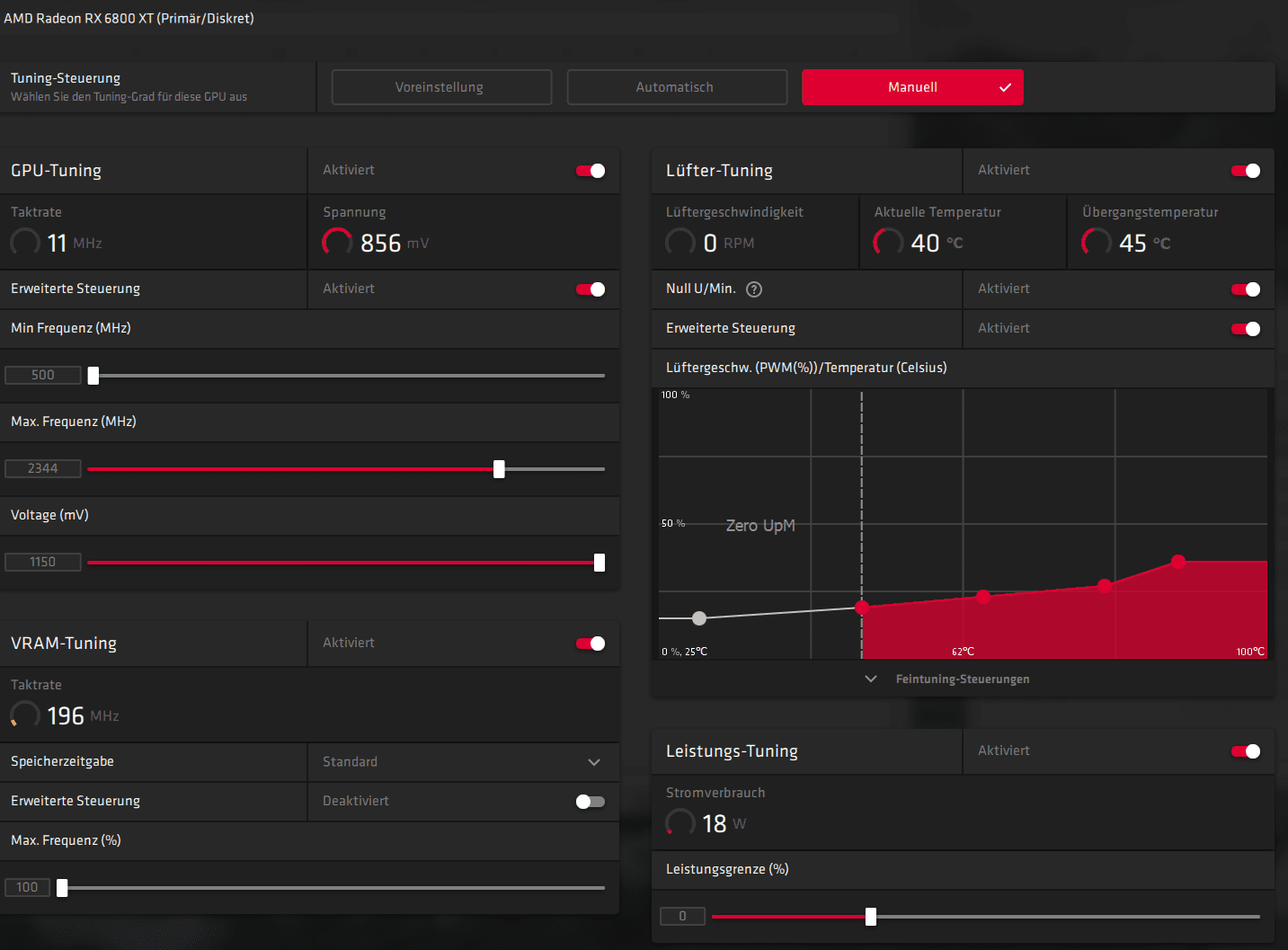Screen dimensions: 1288x950
Task: Disable the GPU-Tuning toggle
Action: (591, 171)
